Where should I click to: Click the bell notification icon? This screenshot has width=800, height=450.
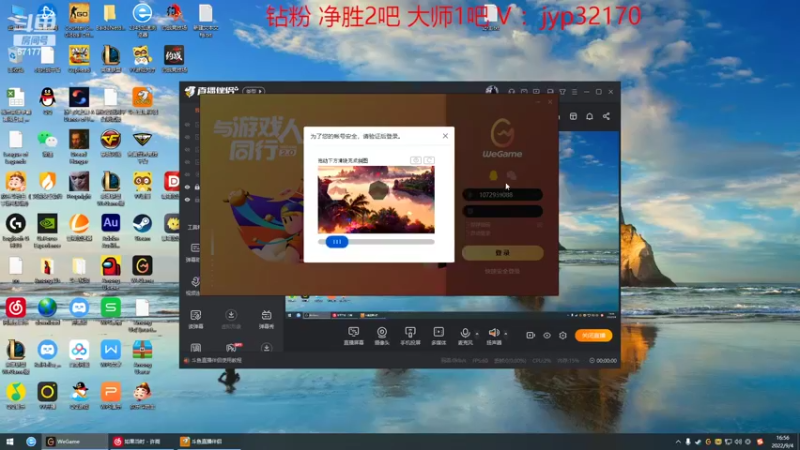coord(589,116)
